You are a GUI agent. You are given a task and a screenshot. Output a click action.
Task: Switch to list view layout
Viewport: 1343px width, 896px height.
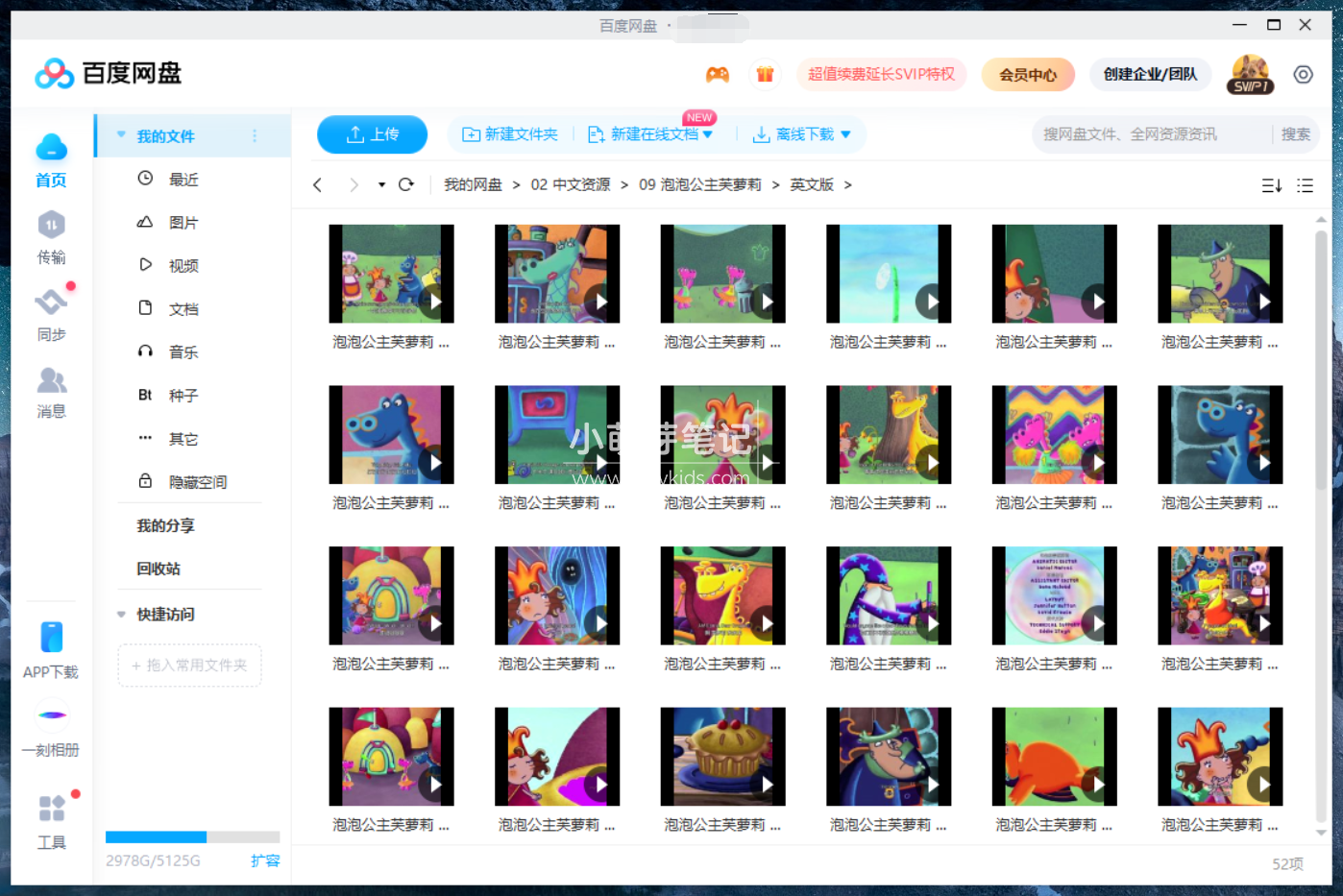click(1305, 184)
